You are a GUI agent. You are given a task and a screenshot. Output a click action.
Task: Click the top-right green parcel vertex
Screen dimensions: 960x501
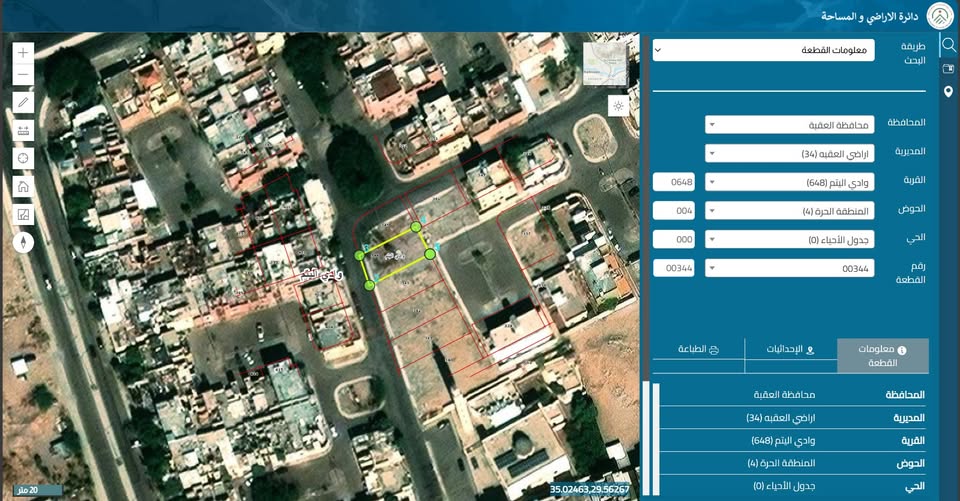[x=416, y=227]
